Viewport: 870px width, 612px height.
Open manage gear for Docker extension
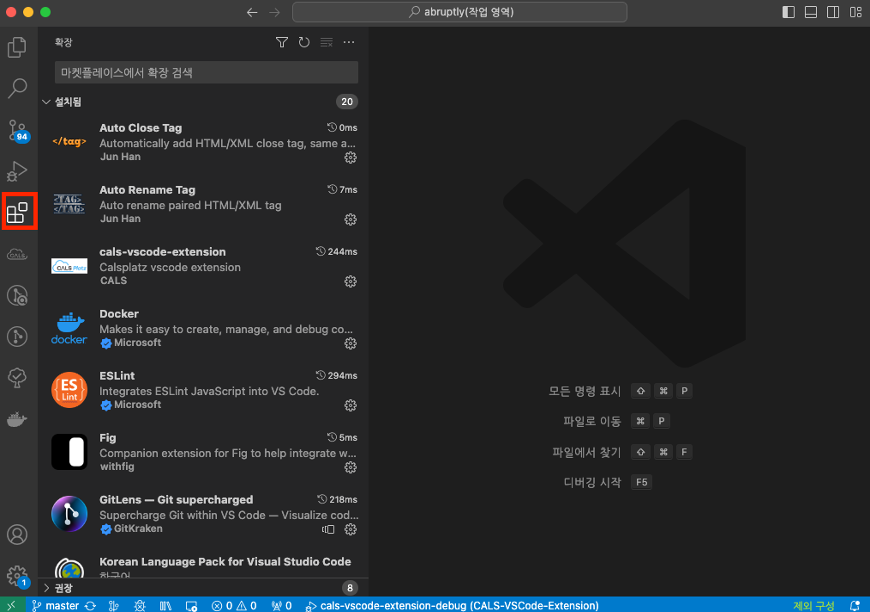point(350,344)
